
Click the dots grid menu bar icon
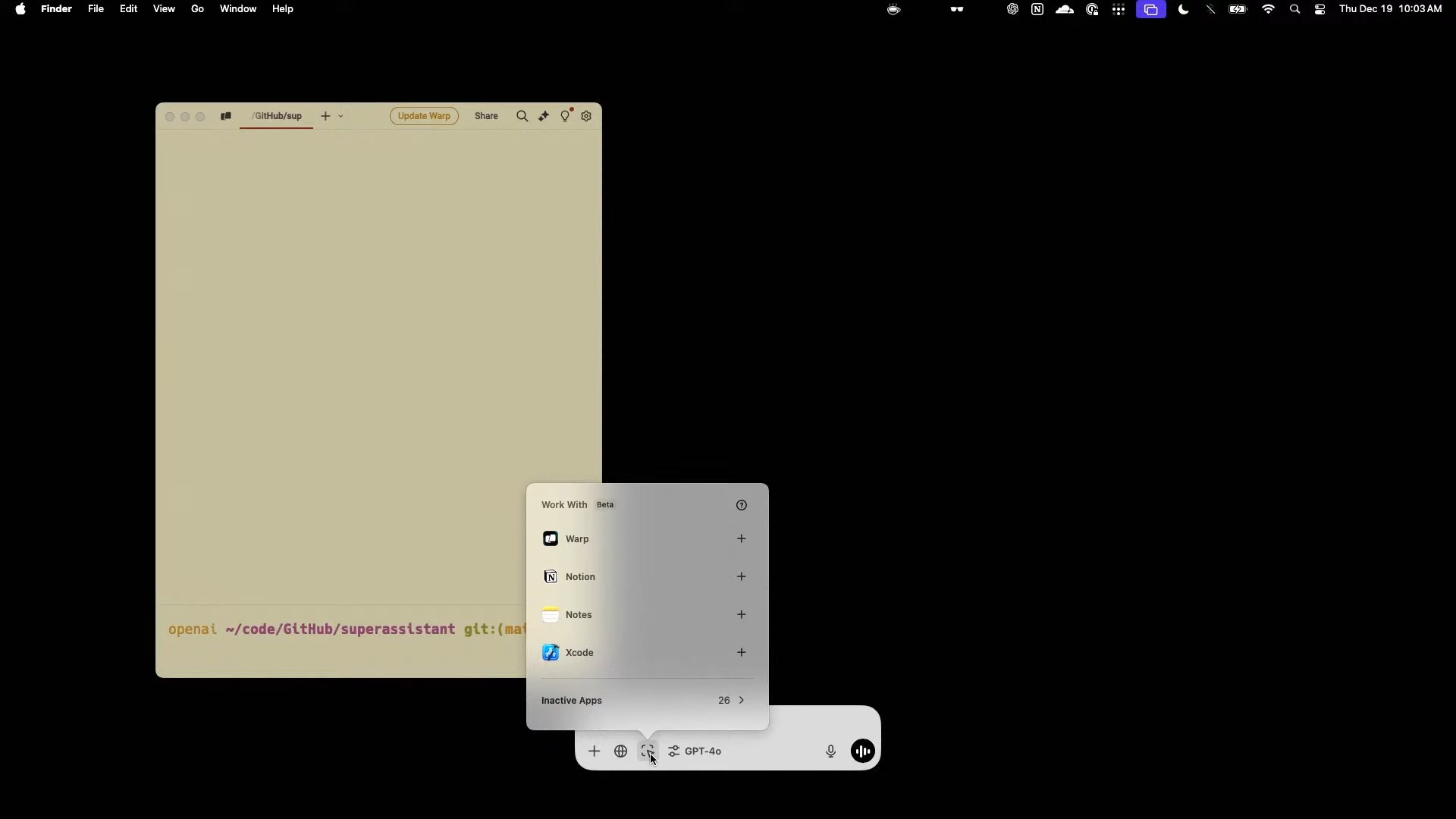(x=1119, y=9)
